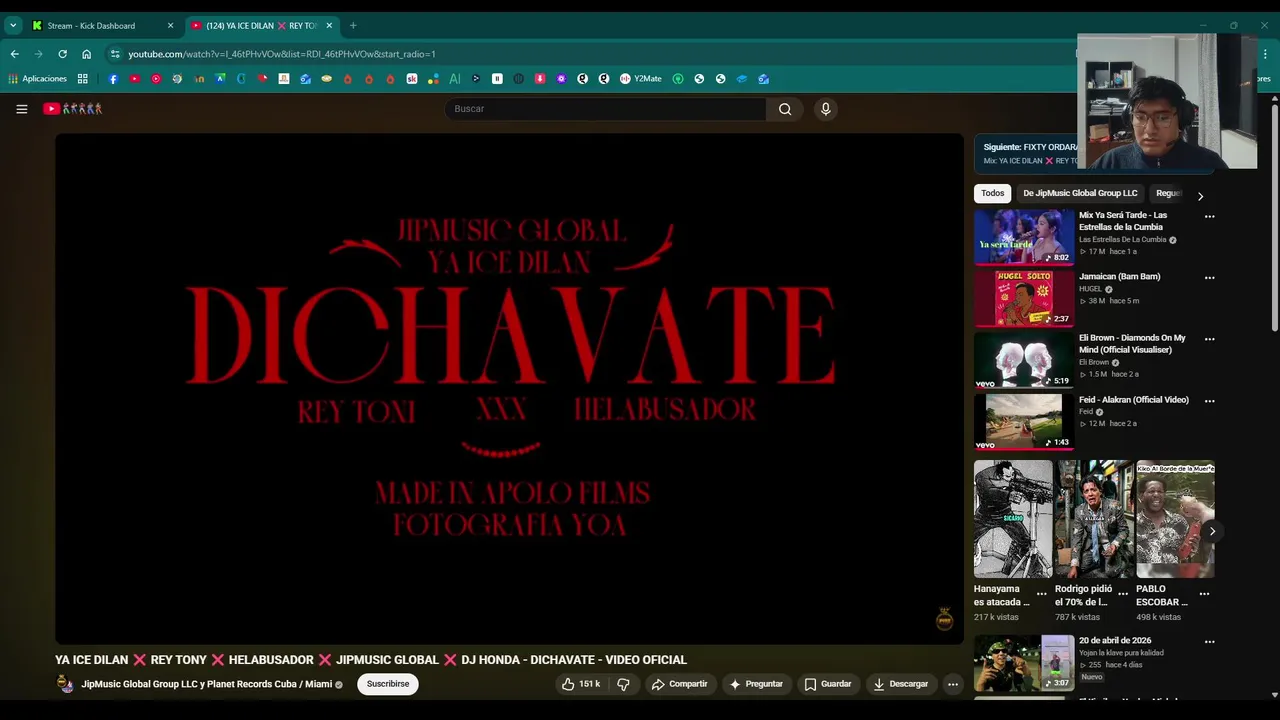
Task: Open 20 de abril de 2026 thumbnail
Action: (1024, 663)
